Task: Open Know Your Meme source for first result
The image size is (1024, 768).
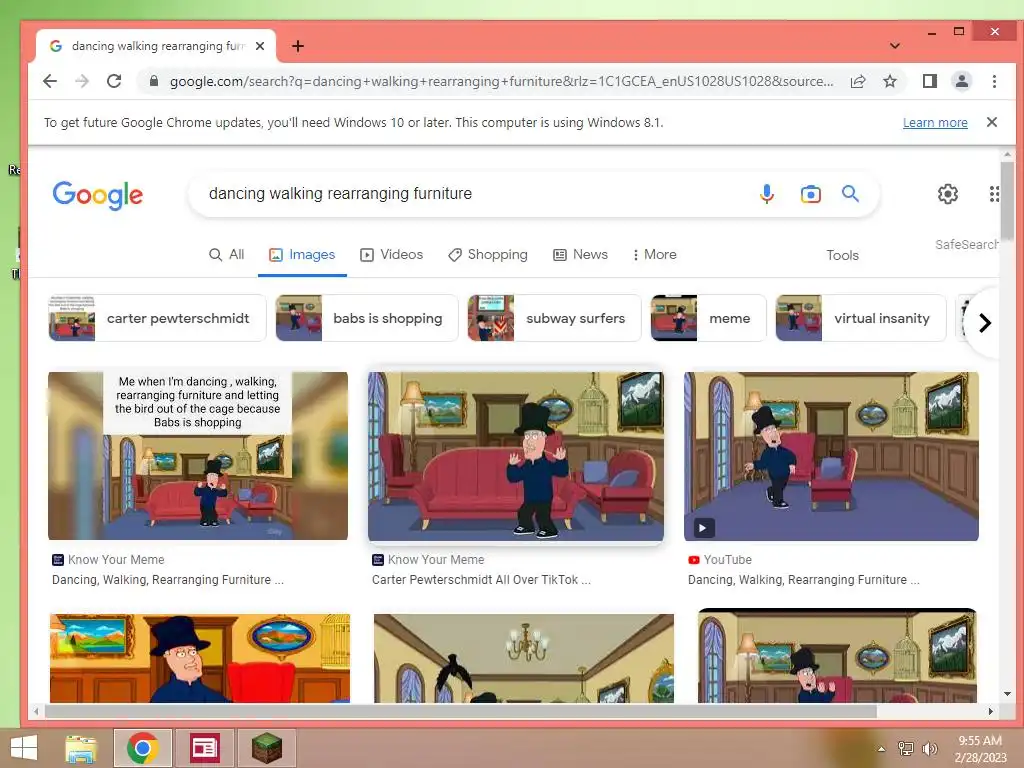Action: tap(108, 560)
